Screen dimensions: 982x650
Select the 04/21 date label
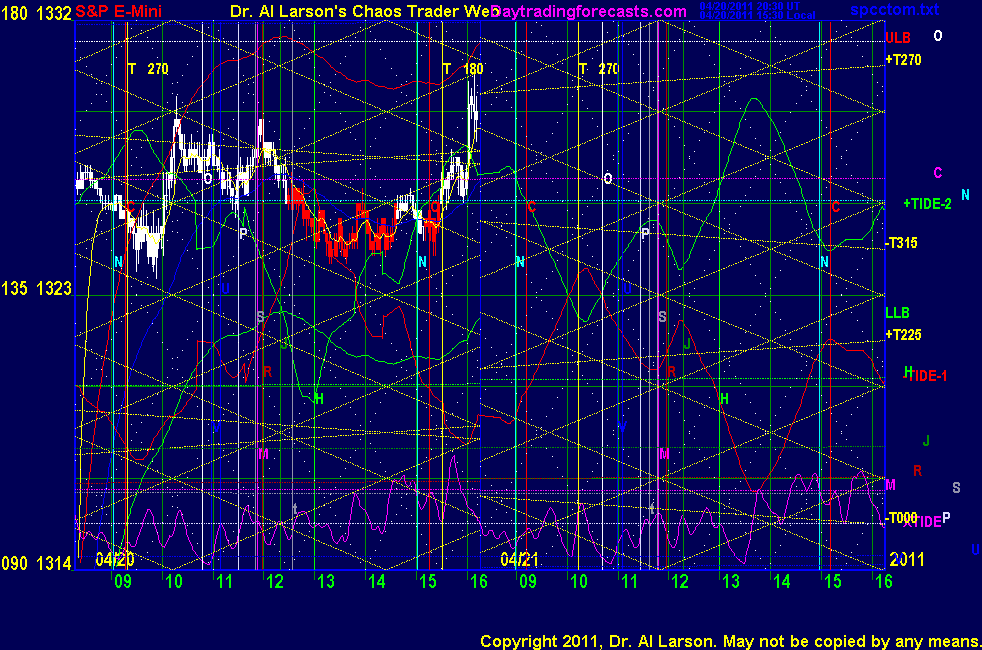click(x=519, y=559)
